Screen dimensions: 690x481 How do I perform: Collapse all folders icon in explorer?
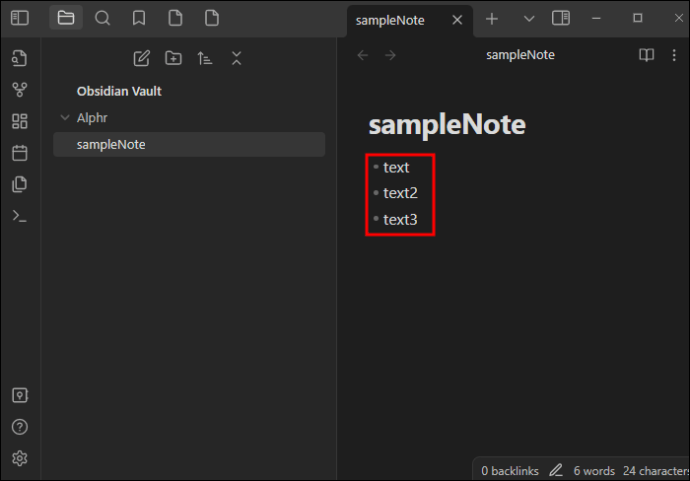click(237, 58)
